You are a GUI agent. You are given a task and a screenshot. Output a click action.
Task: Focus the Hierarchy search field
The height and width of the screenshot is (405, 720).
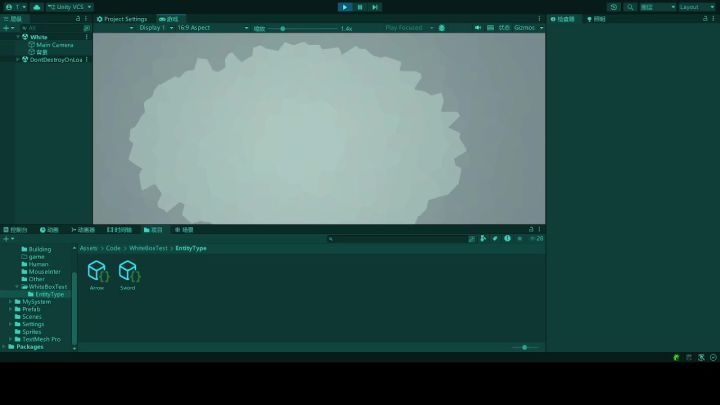click(x=51, y=28)
